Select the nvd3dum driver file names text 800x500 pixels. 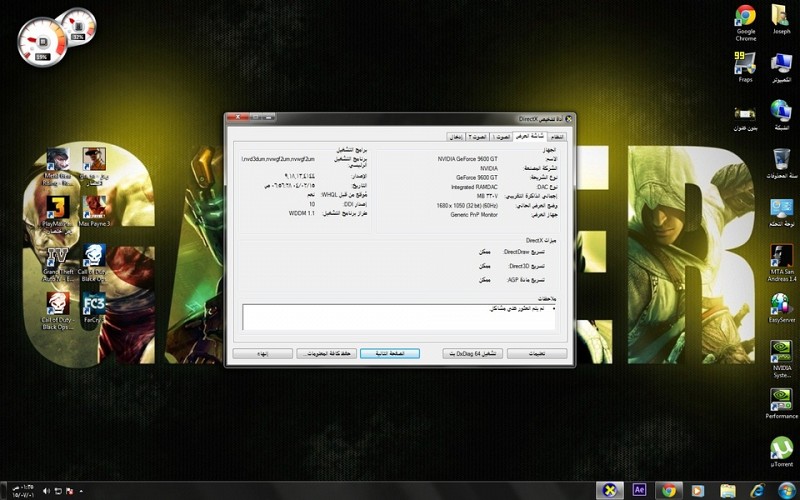point(278,159)
